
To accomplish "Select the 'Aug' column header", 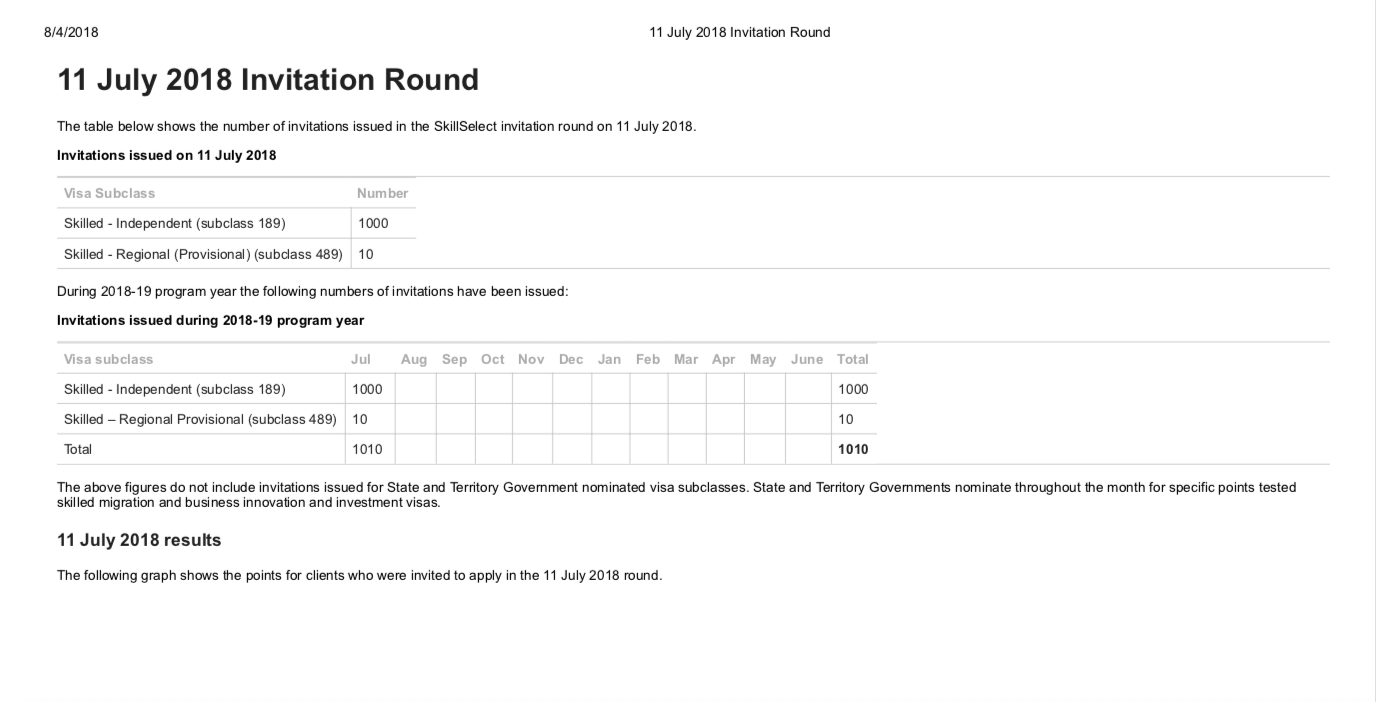I will coord(414,359).
